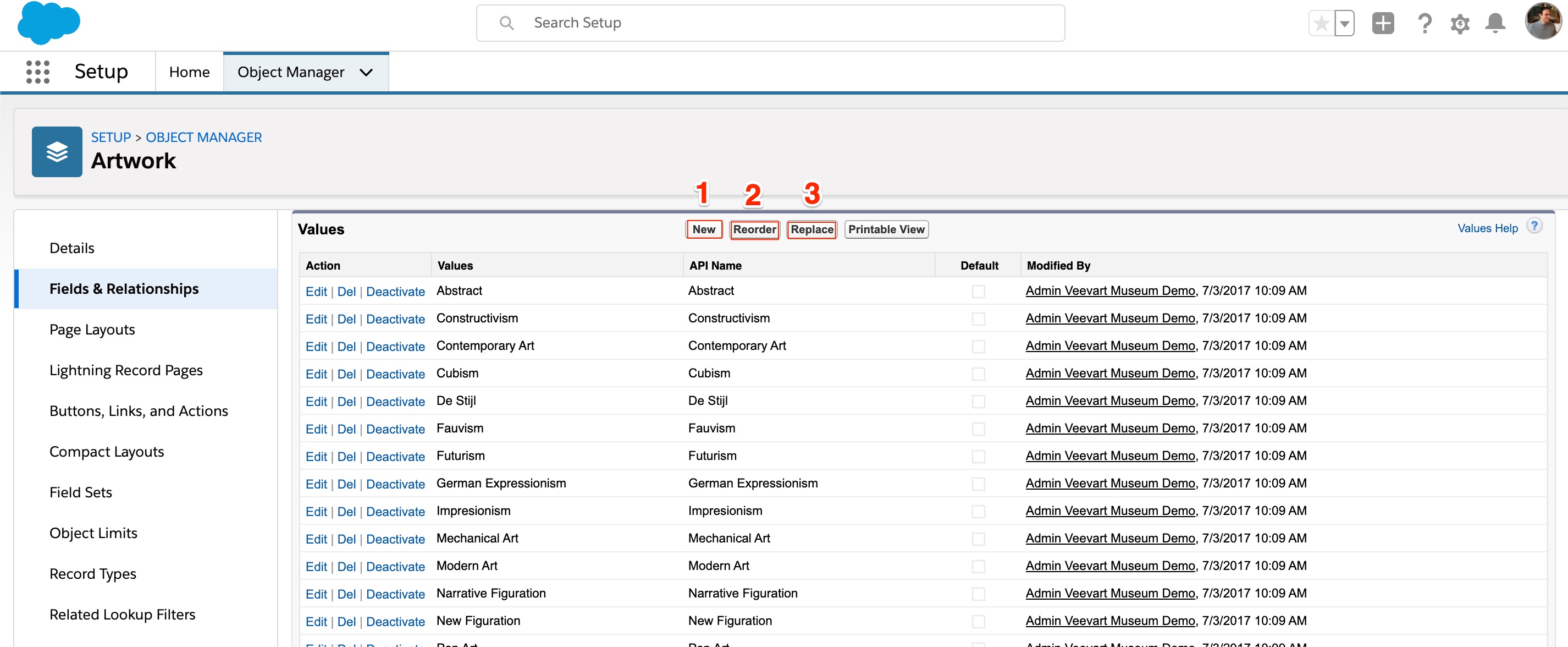Select Page Layouts in the sidebar

click(x=92, y=329)
